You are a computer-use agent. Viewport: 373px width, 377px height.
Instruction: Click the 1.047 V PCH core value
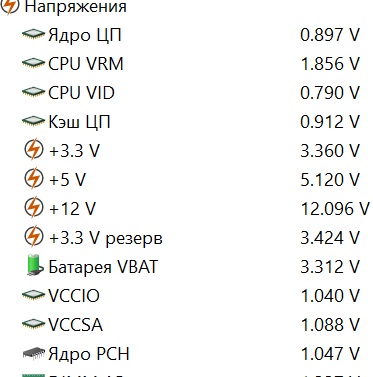click(x=330, y=354)
